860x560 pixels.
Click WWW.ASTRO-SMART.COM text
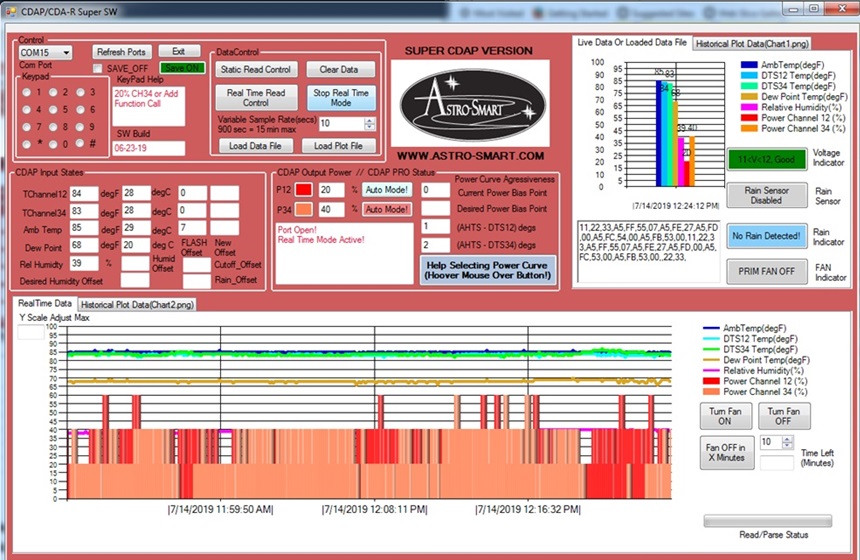(x=471, y=156)
